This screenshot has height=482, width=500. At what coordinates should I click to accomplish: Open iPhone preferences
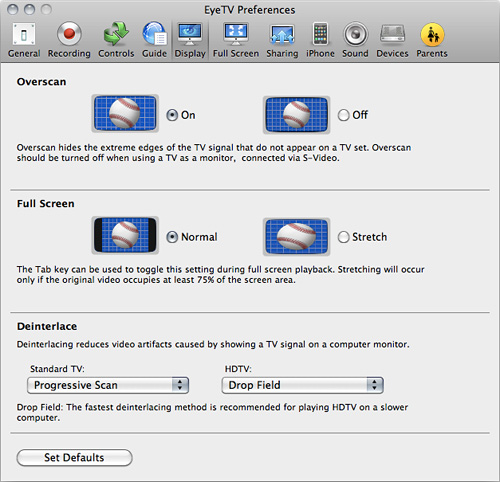tap(320, 40)
